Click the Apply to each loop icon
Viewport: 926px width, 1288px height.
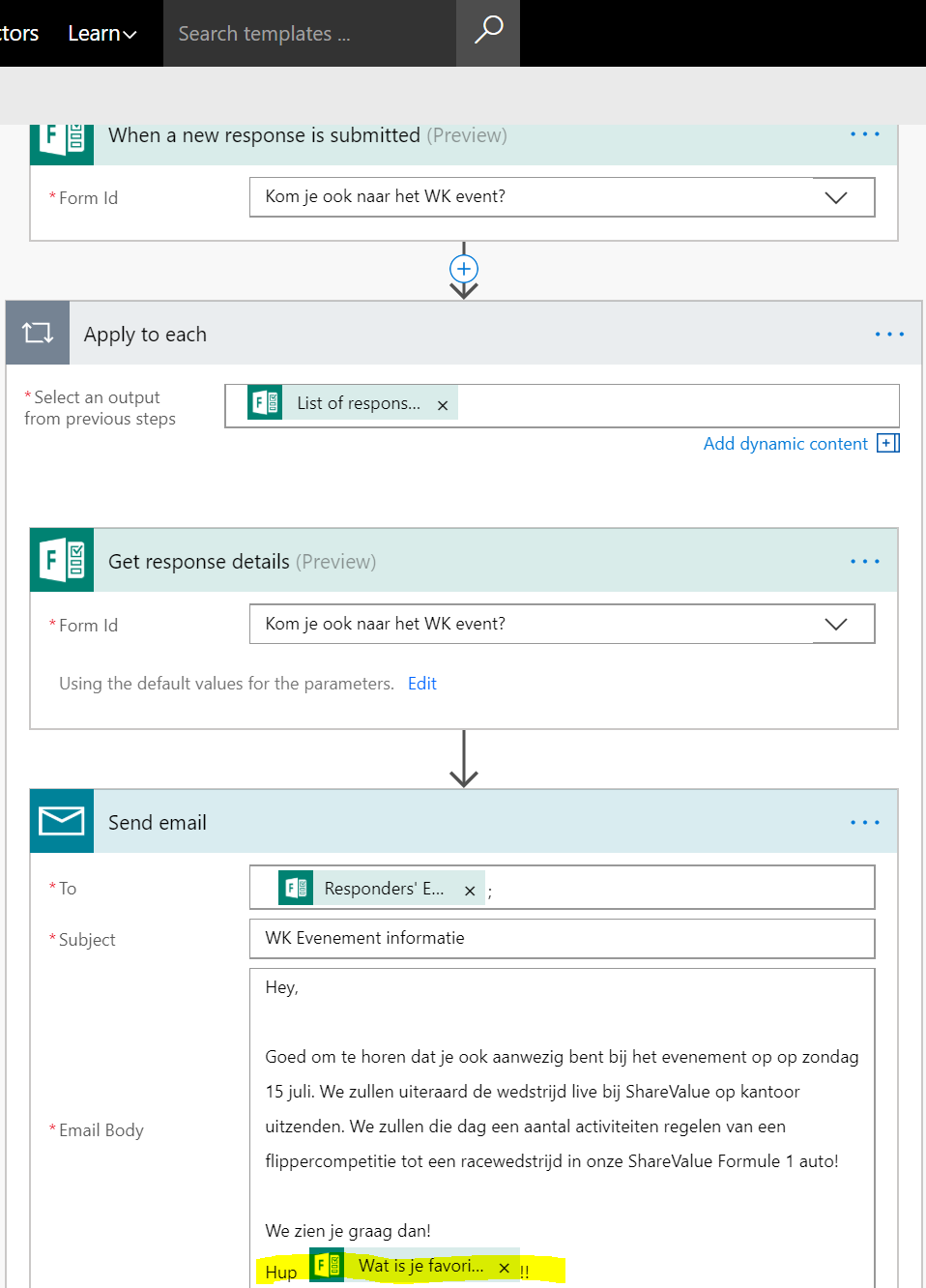click(x=38, y=334)
